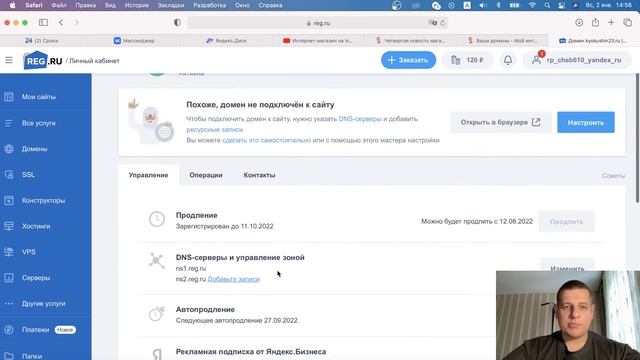Click the Spotlight search icon in menu bar

point(547,5)
